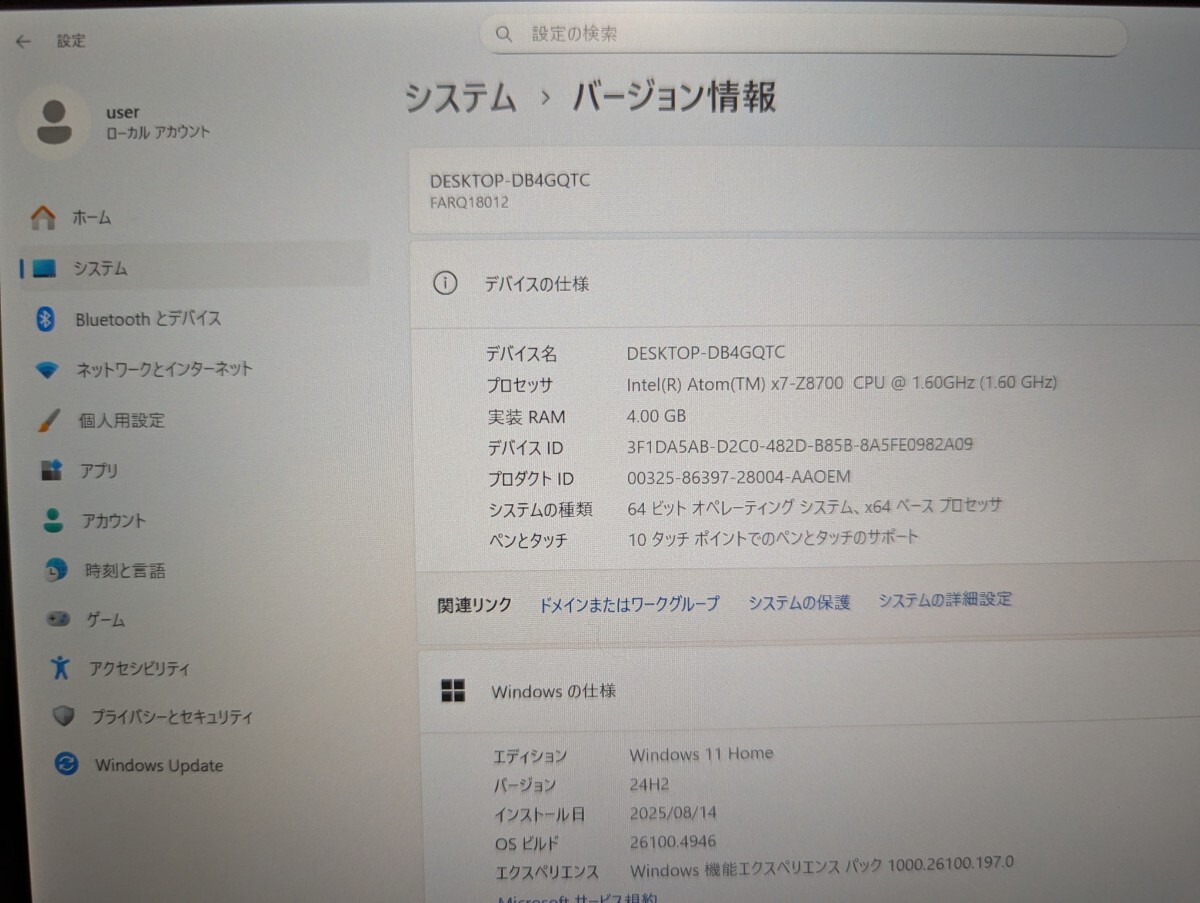Click the magnifier icon in 設定の検索

point(505,34)
